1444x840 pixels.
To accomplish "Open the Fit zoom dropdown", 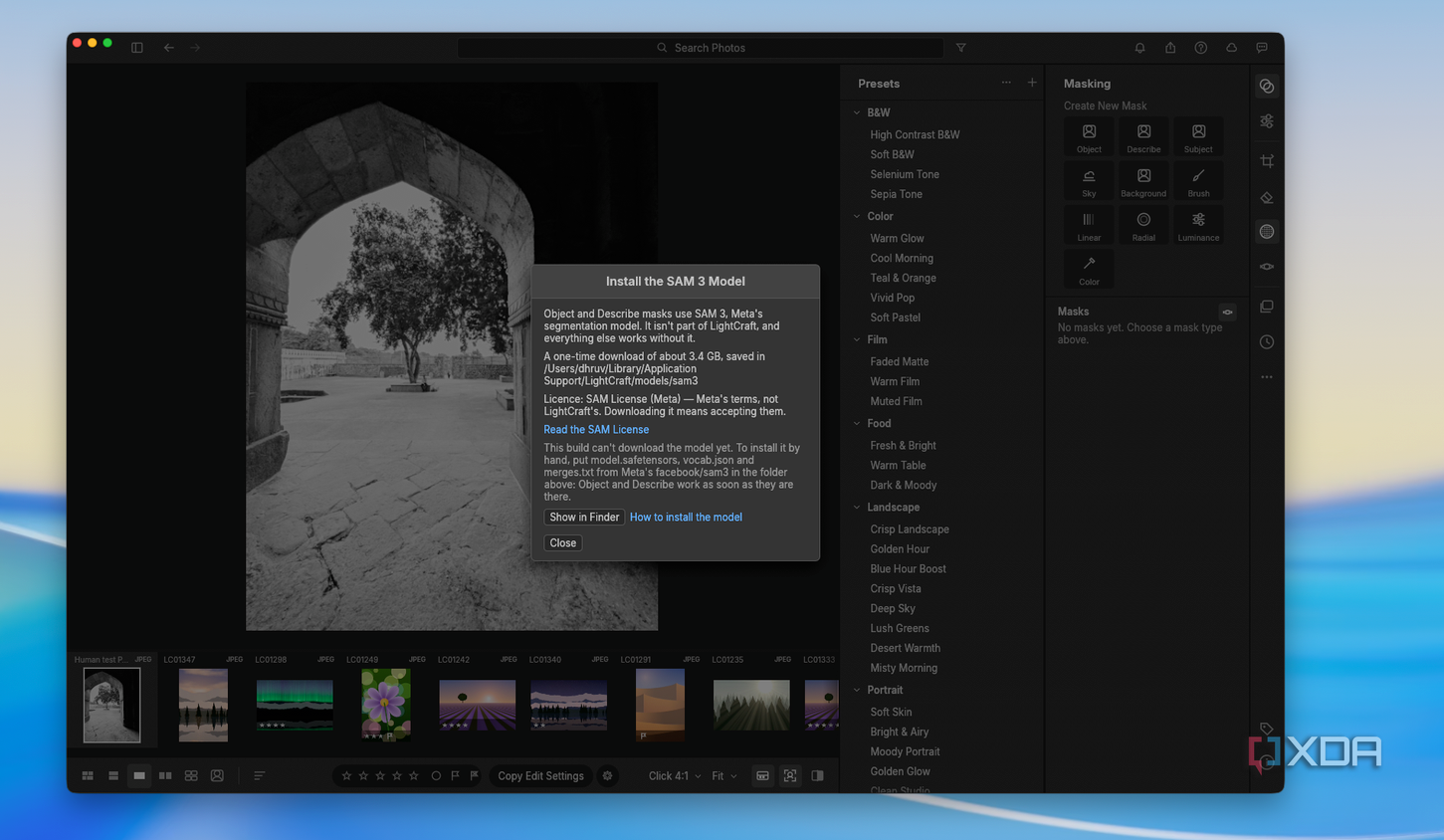I will [723, 775].
